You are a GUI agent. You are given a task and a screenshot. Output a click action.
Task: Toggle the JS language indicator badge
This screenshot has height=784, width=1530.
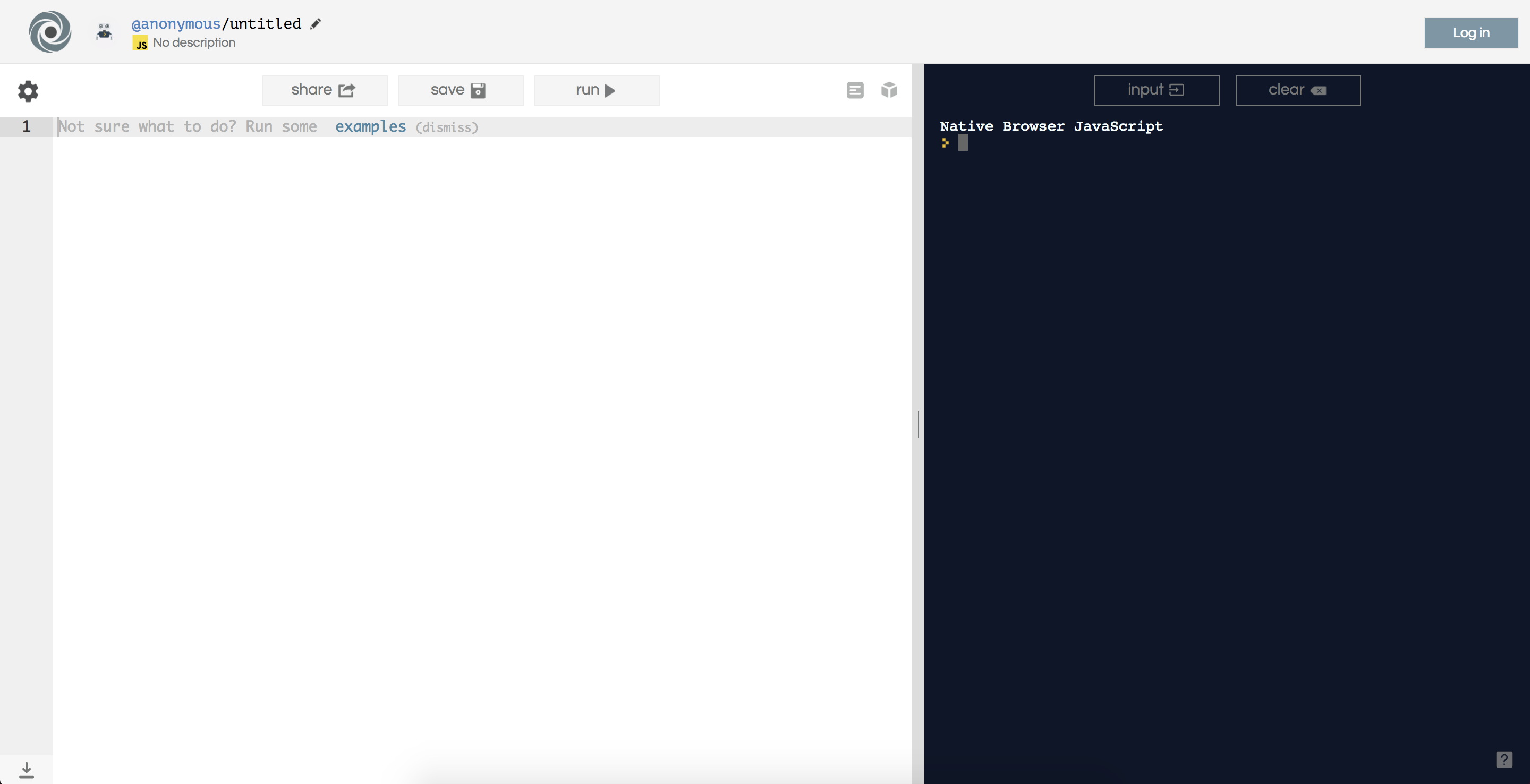point(141,42)
